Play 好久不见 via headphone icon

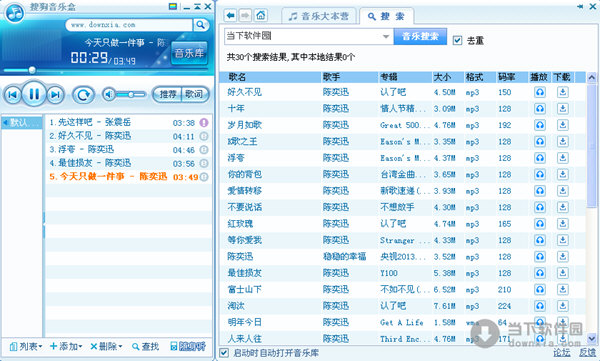point(540,92)
